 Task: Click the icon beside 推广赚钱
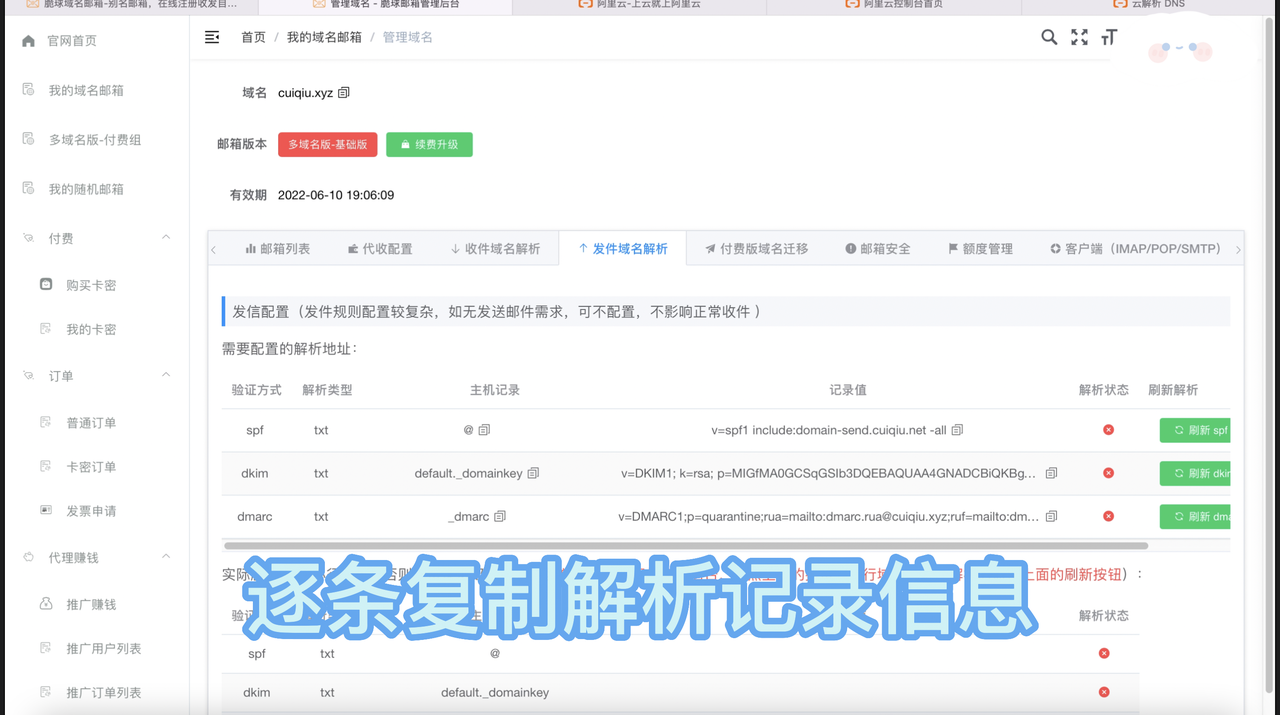coord(46,604)
